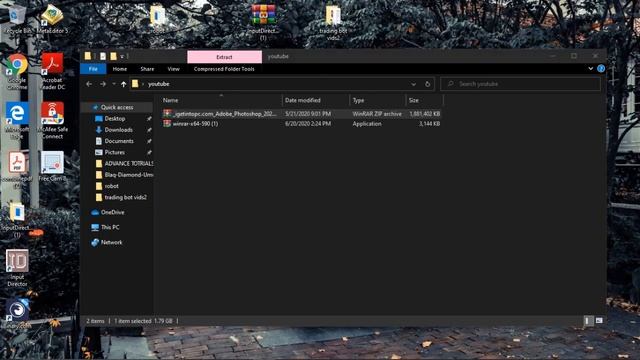Select the trading bot vids2 desktop folder
The width and height of the screenshot is (640, 360).
[333, 22]
